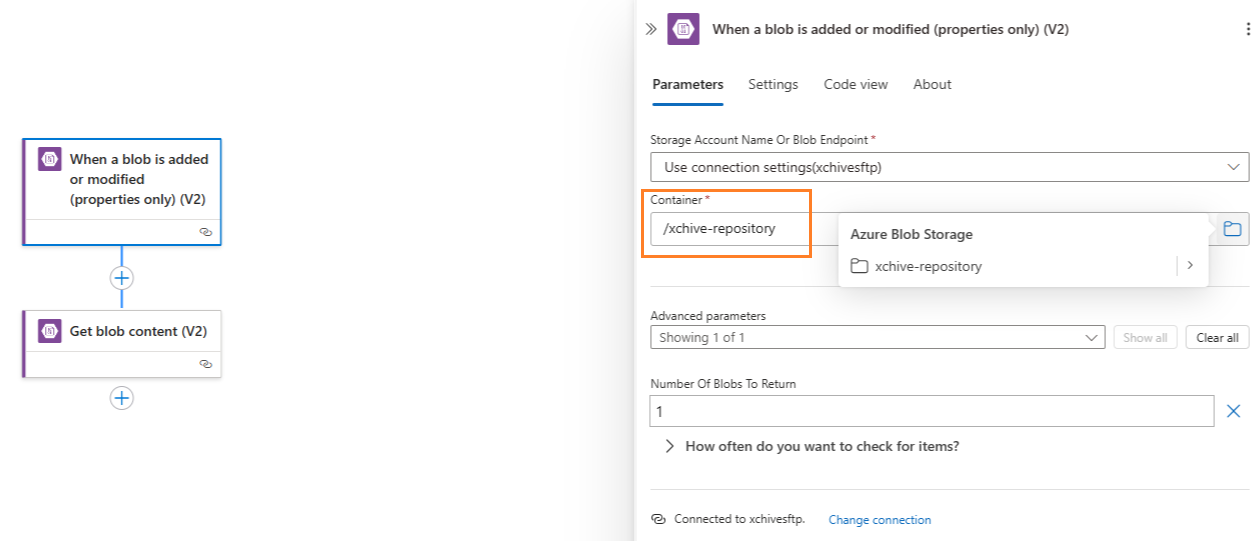Open the three-dot more options menu

click(x=1247, y=29)
